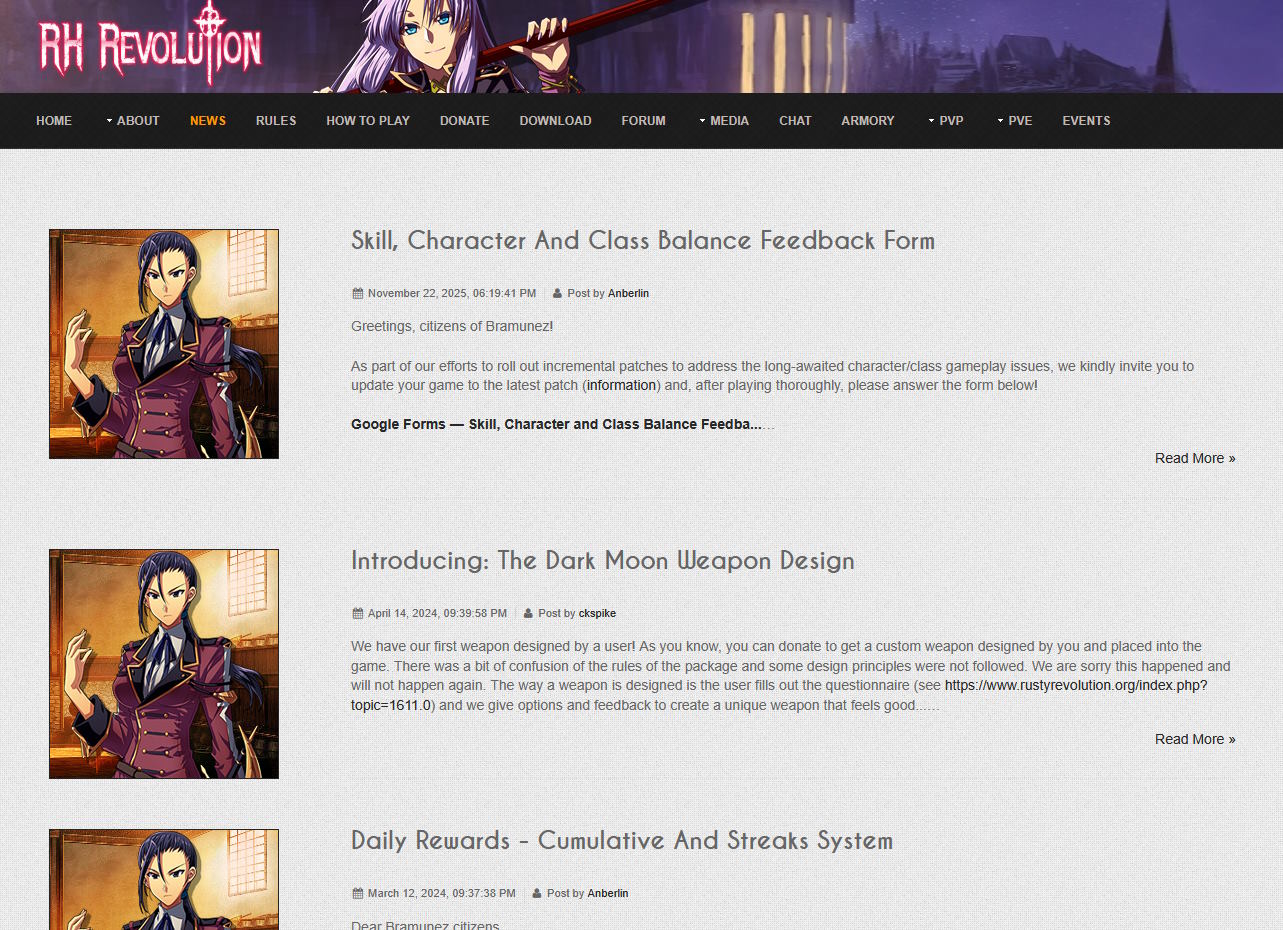Click user icon before Post by ckspike
The height and width of the screenshot is (930, 1283).
coord(528,614)
